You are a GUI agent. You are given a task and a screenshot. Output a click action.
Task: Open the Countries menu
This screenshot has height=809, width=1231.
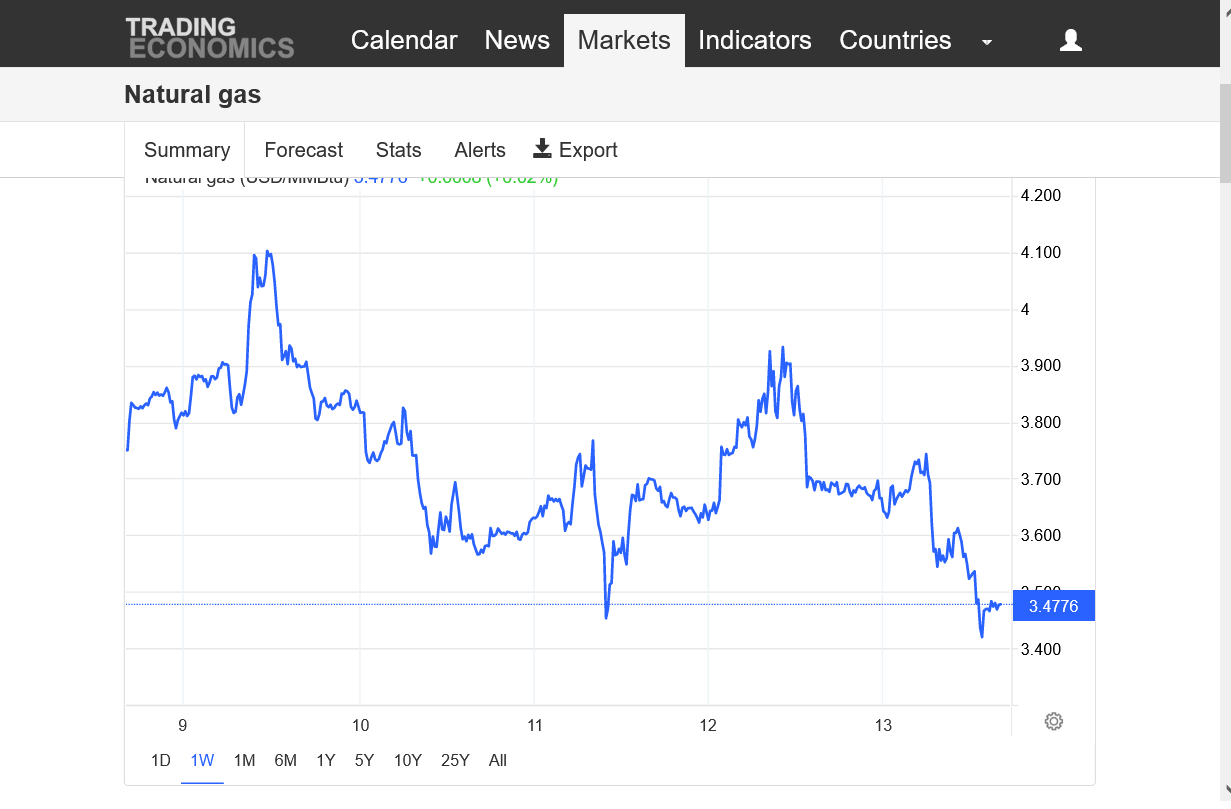tap(895, 40)
